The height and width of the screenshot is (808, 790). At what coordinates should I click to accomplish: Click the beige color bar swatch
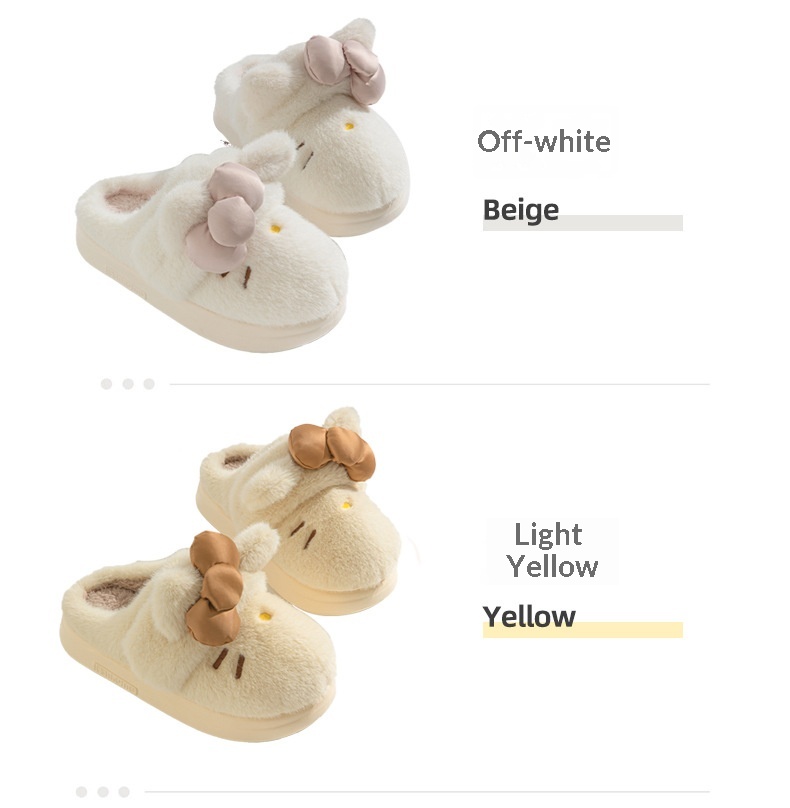(x=583, y=223)
